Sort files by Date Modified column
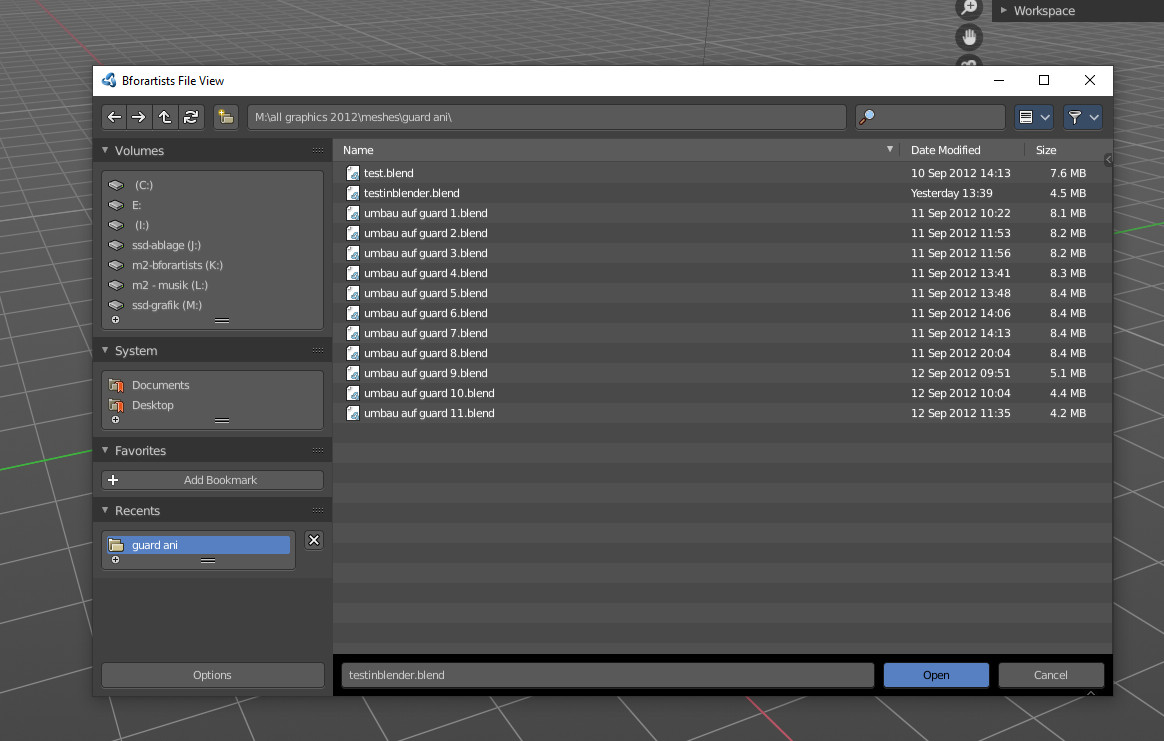Viewport: 1164px width, 741px height. (x=945, y=150)
